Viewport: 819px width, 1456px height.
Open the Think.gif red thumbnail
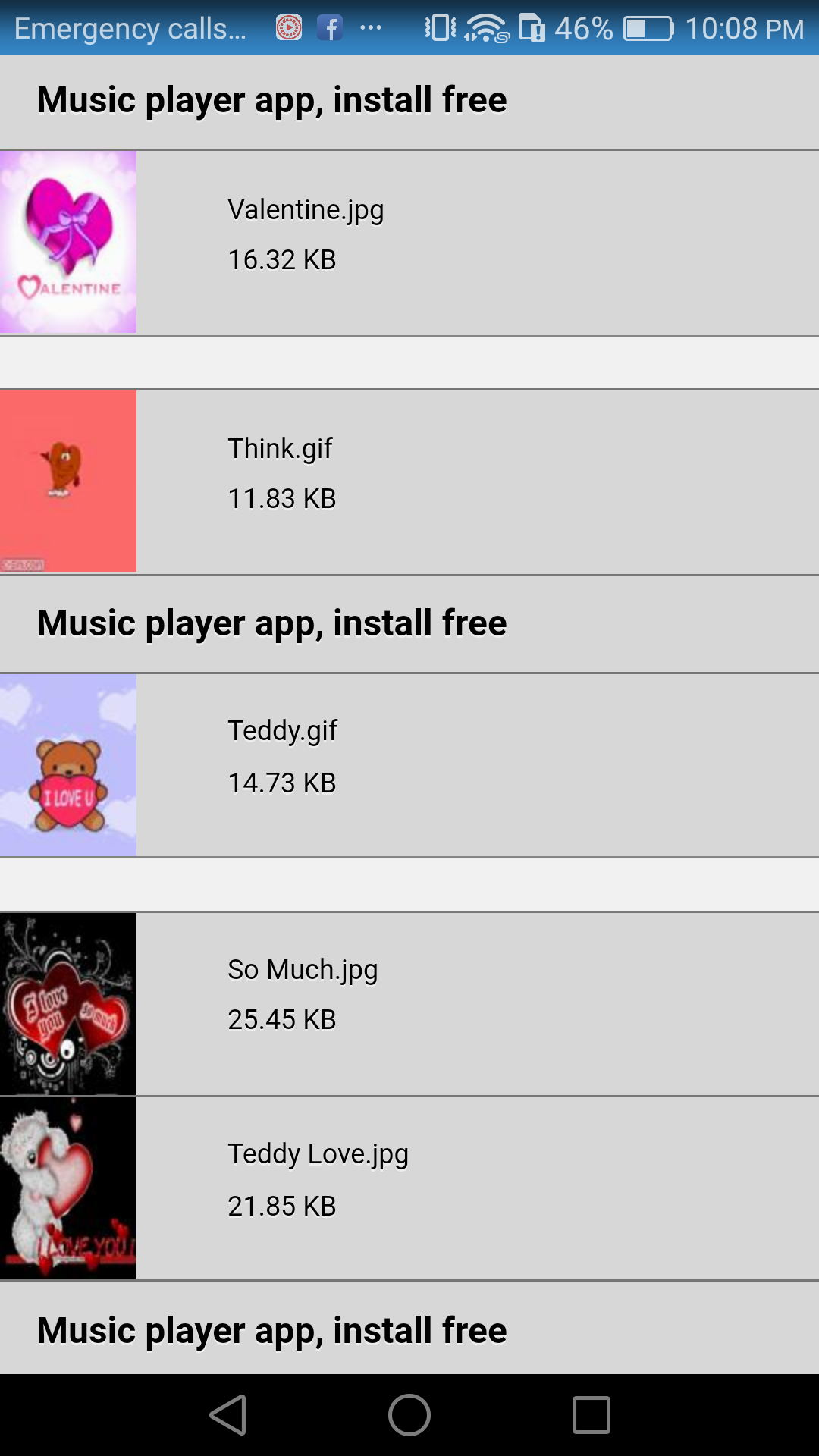coord(68,481)
